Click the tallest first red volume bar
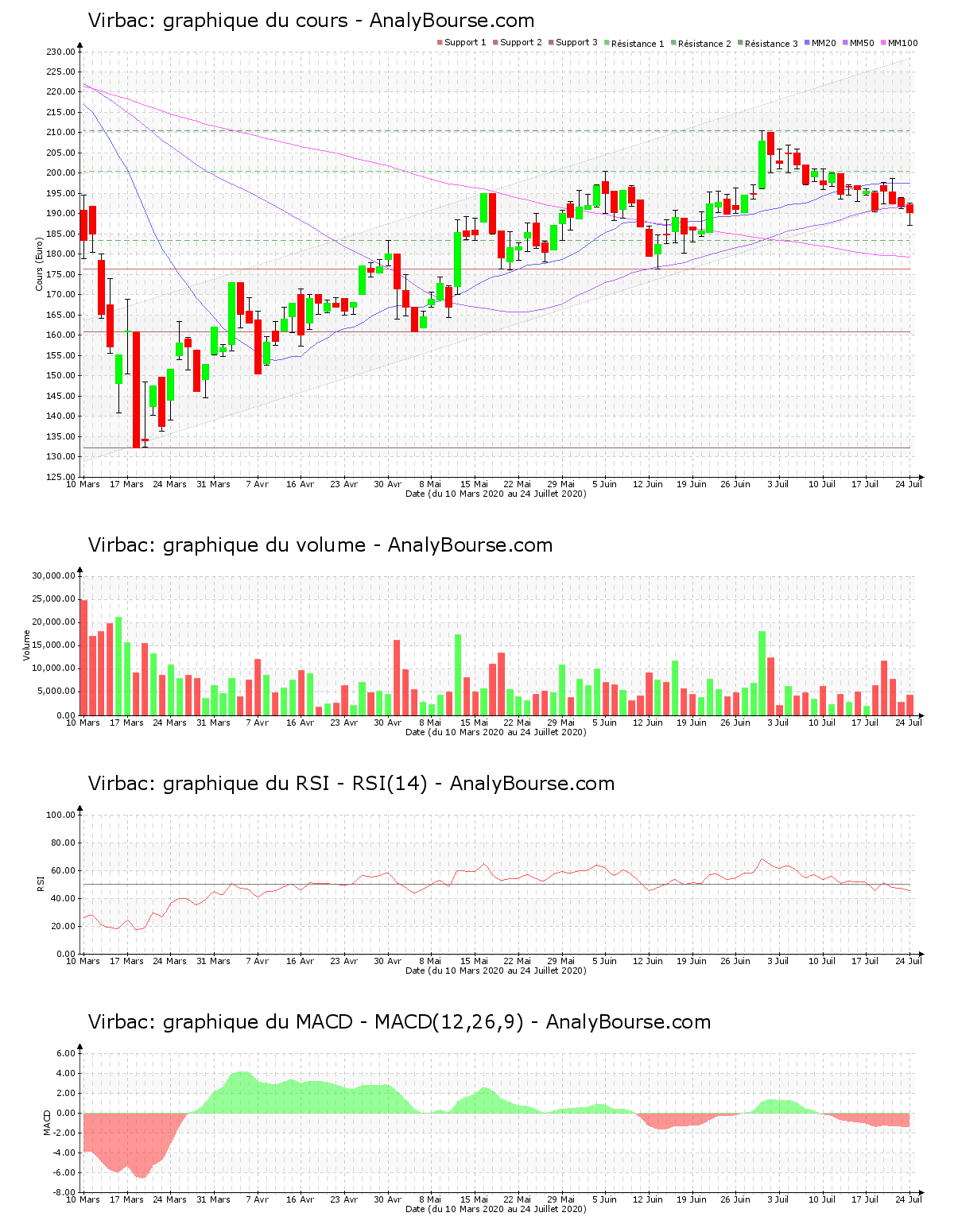 pyautogui.click(x=83, y=657)
